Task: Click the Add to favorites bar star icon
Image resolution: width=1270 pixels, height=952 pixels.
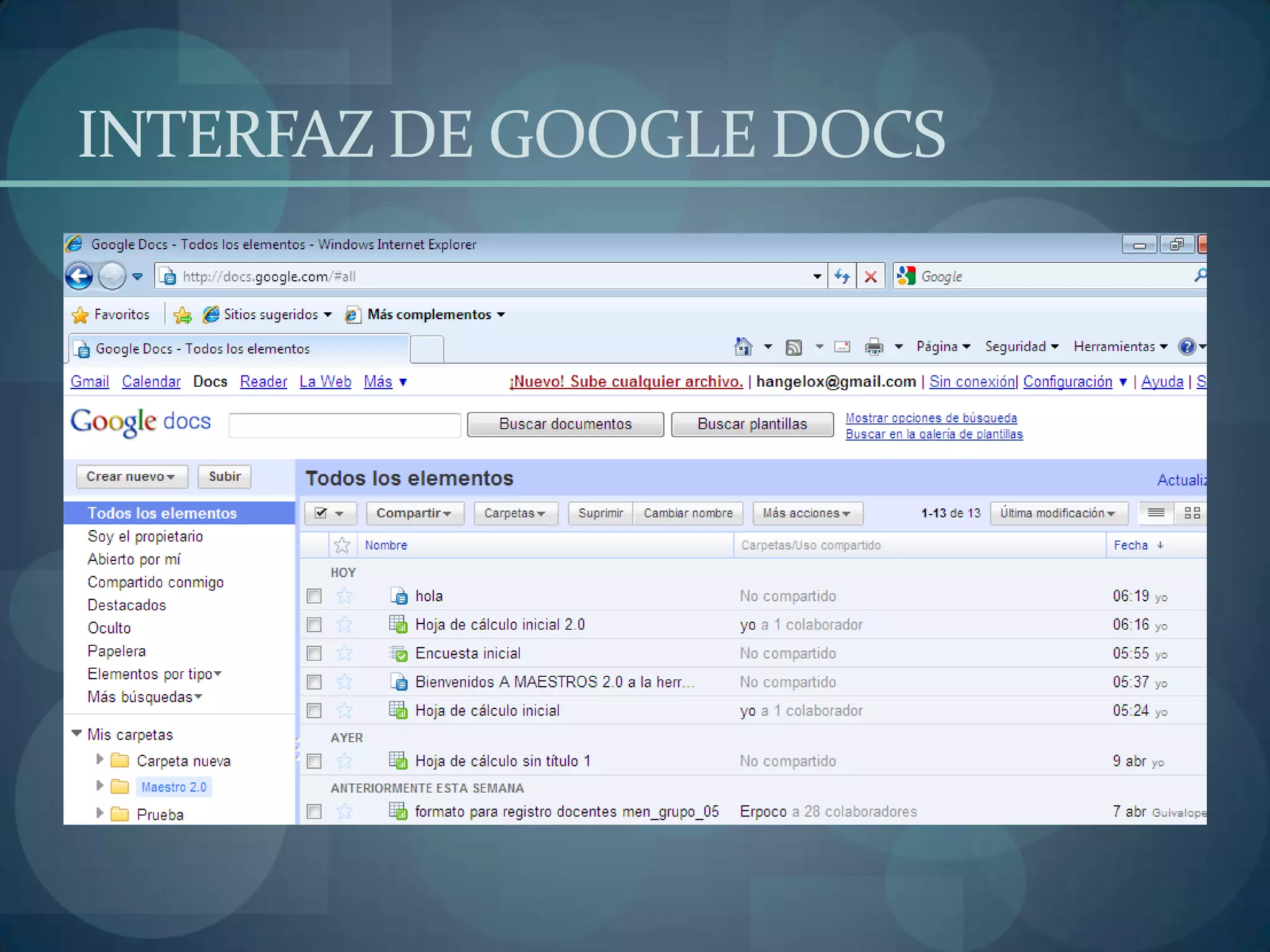Action: (182, 315)
